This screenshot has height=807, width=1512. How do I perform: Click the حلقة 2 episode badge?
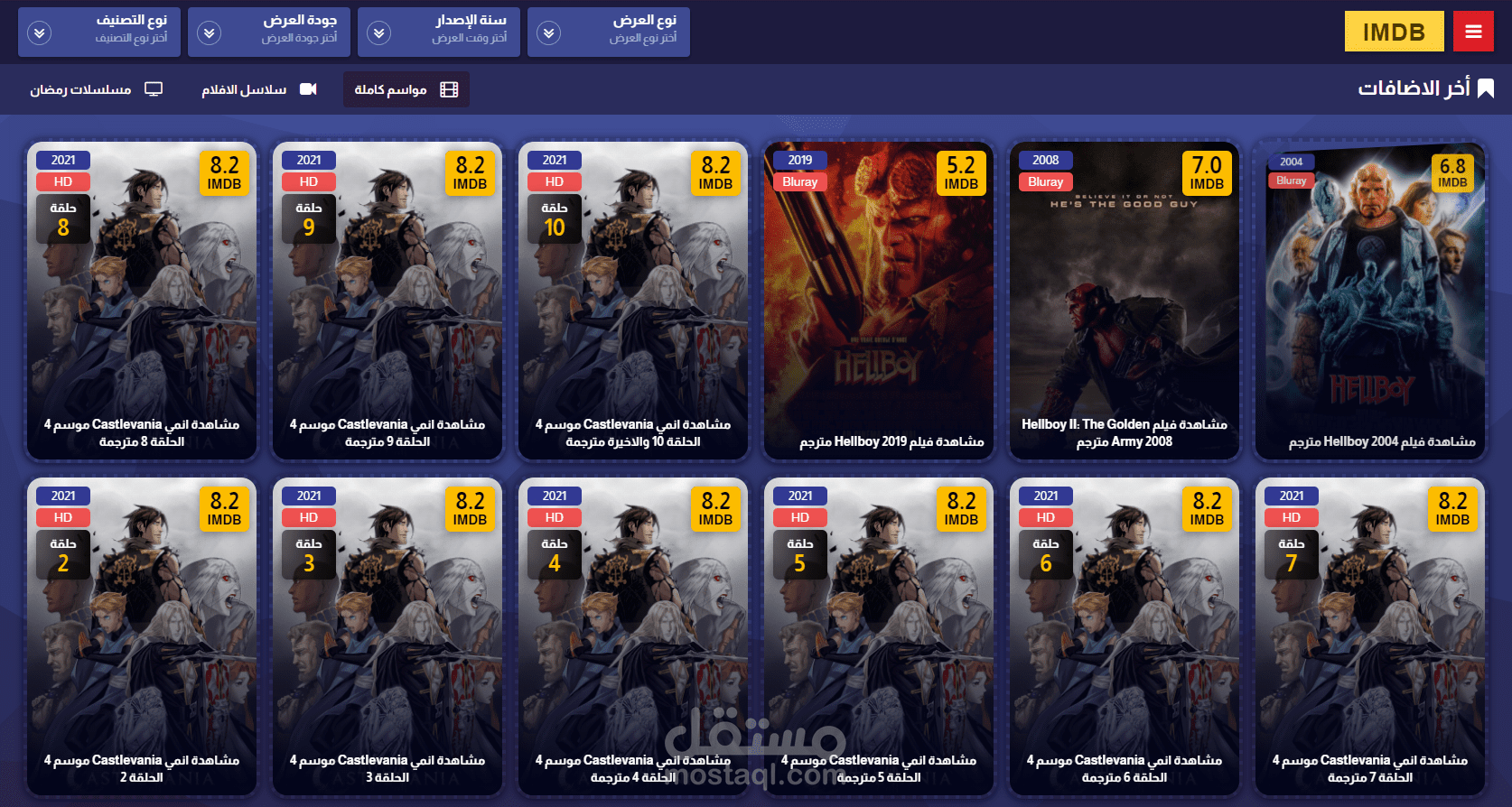[63, 555]
